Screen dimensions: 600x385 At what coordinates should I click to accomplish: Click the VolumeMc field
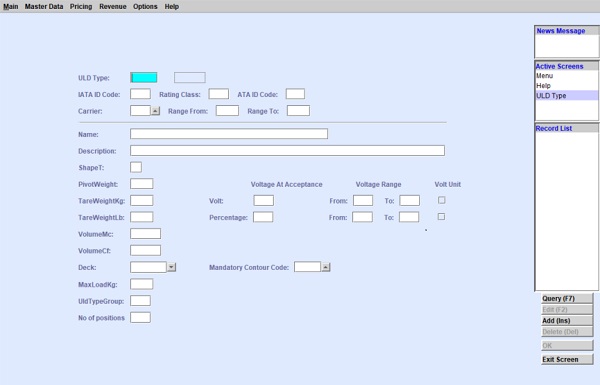[145, 234]
